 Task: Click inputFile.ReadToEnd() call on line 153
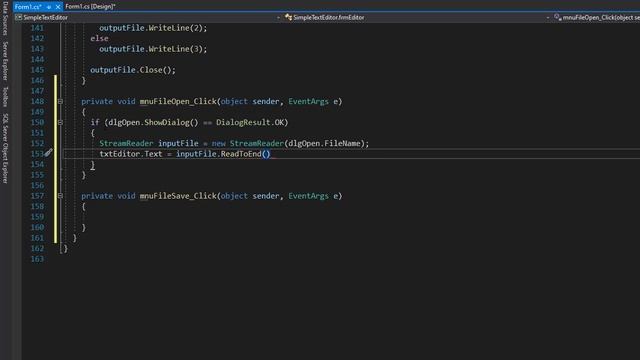tap(223, 154)
